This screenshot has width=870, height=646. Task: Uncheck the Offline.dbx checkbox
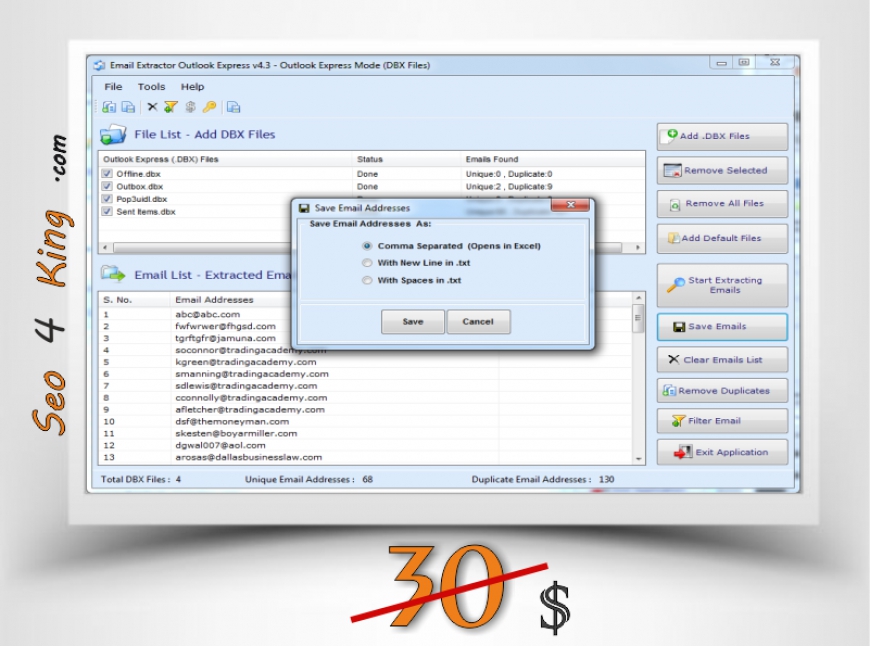coord(107,174)
